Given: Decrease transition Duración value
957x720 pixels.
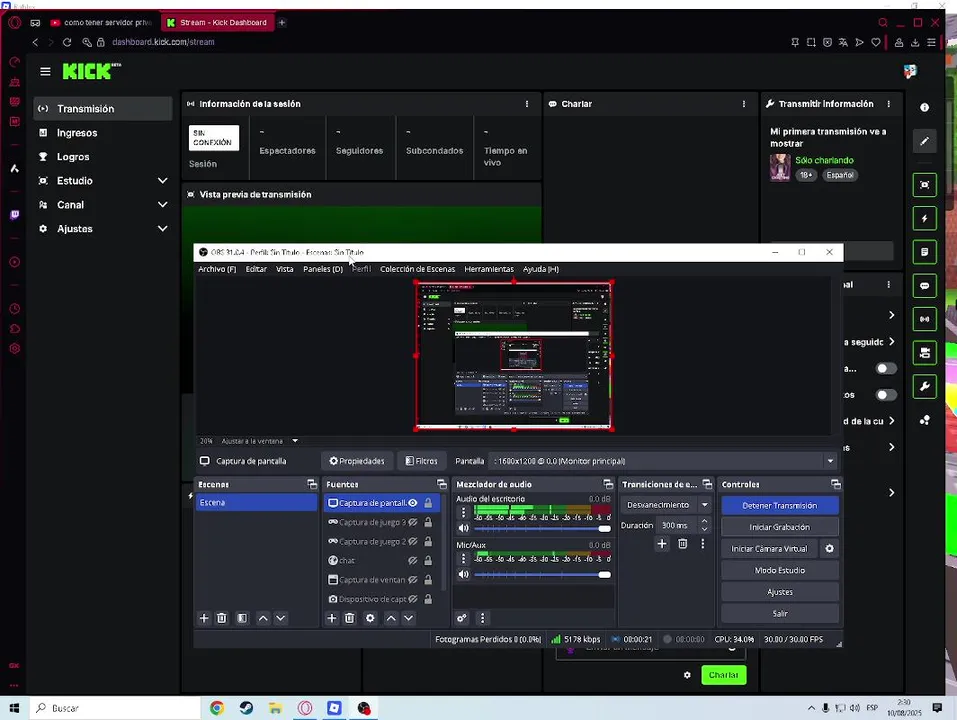Looking at the screenshot, I should [704, 529].
